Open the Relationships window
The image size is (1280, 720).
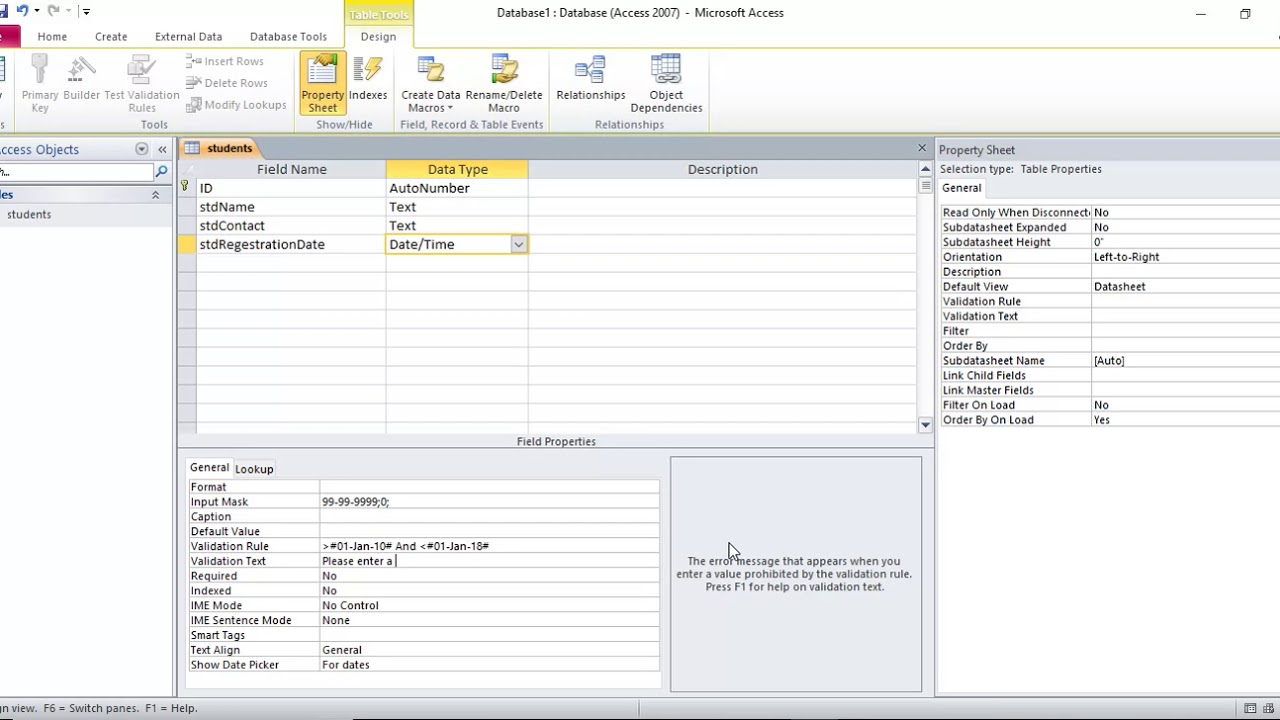(x=591, y=78)
